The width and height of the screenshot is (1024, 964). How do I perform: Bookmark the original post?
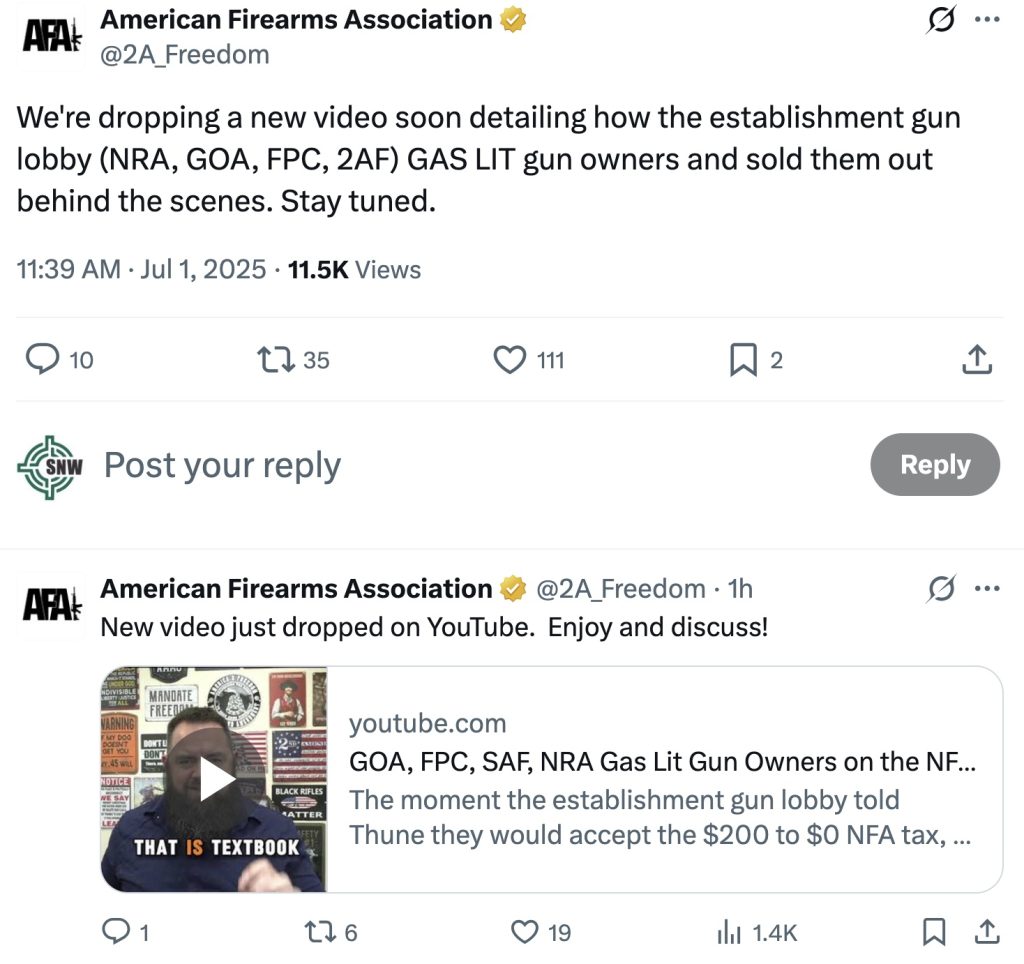tap(743, 358)
